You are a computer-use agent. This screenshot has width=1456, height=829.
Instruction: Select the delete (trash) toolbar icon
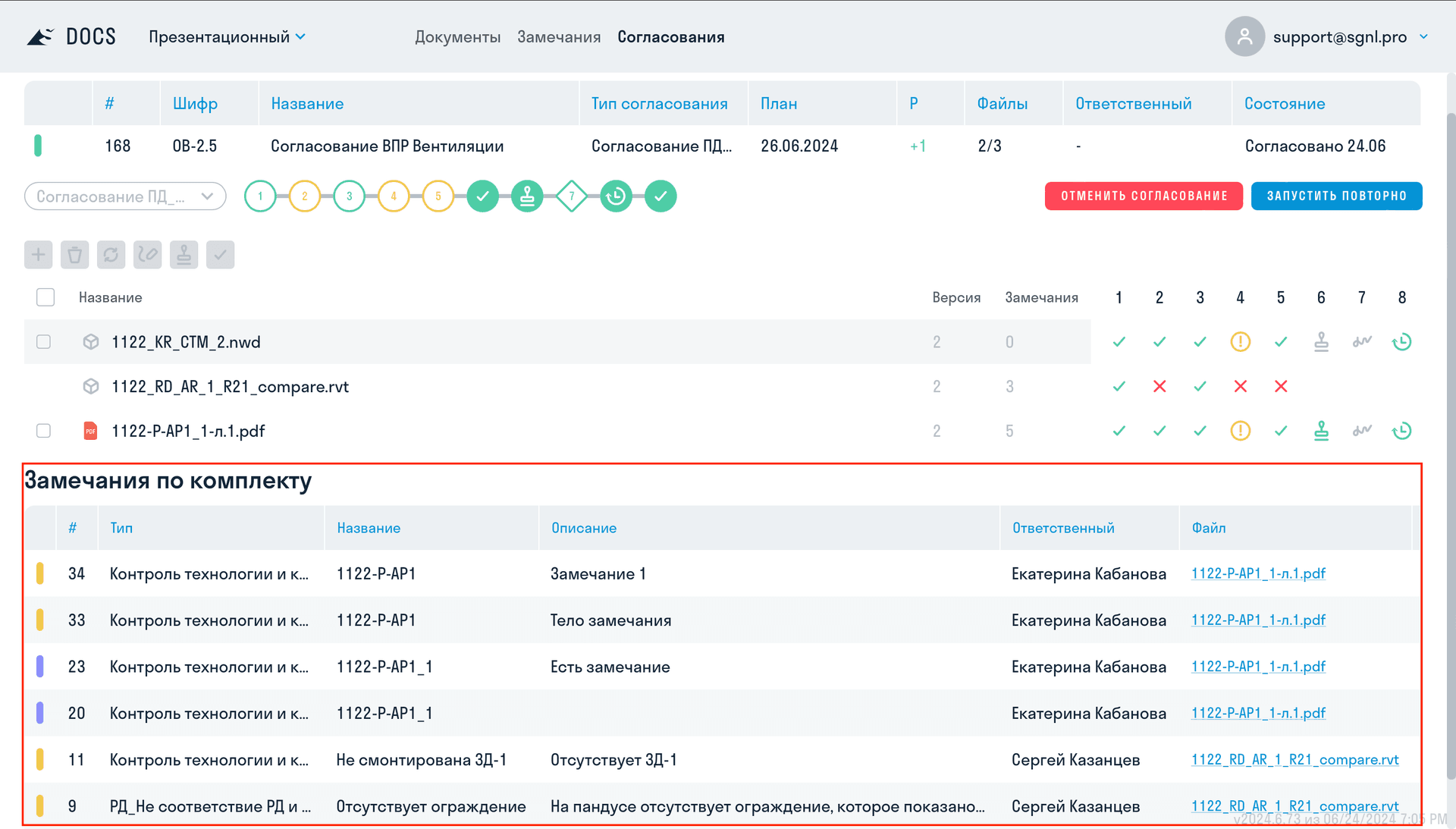74,254
